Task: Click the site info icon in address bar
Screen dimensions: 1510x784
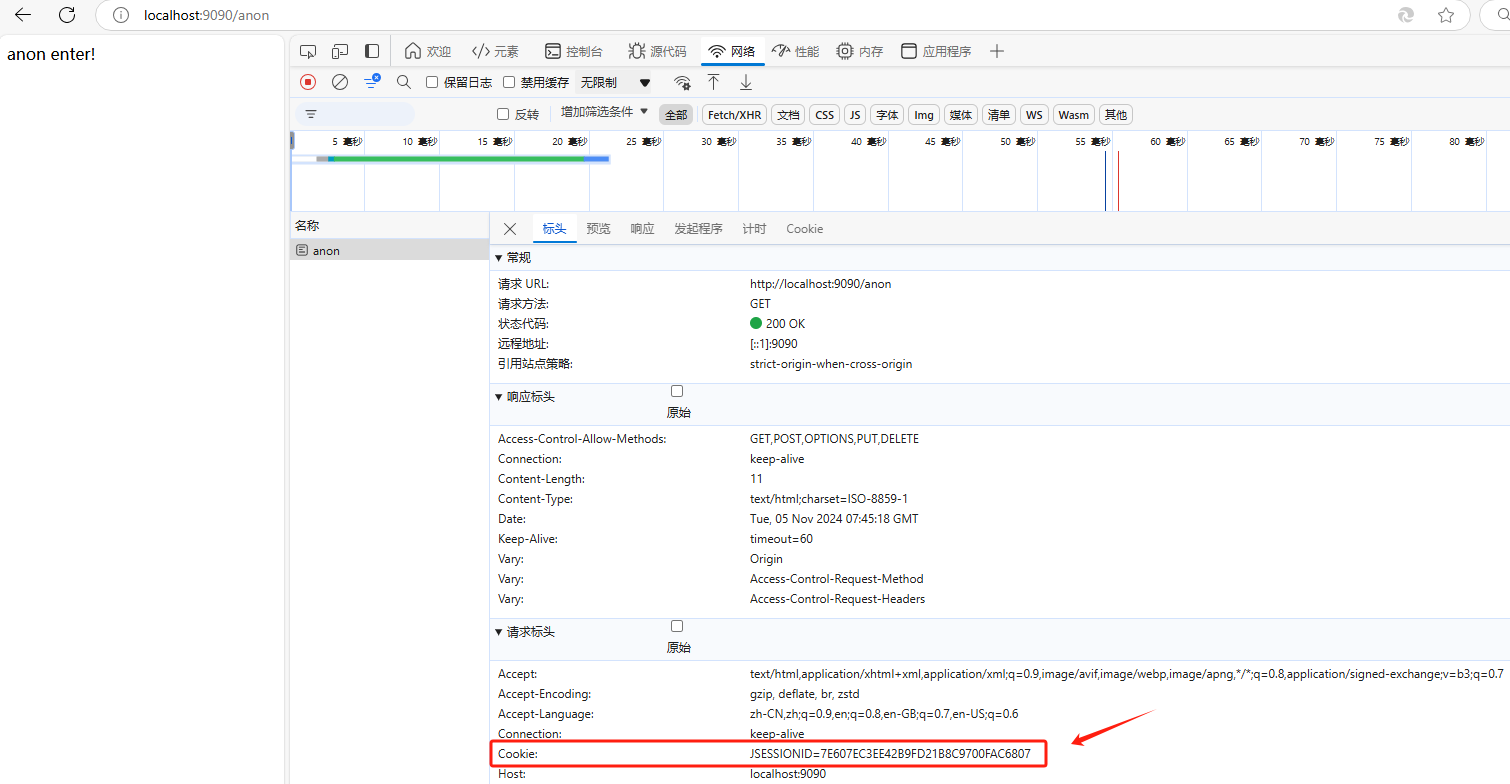Action: pos(121,15)
